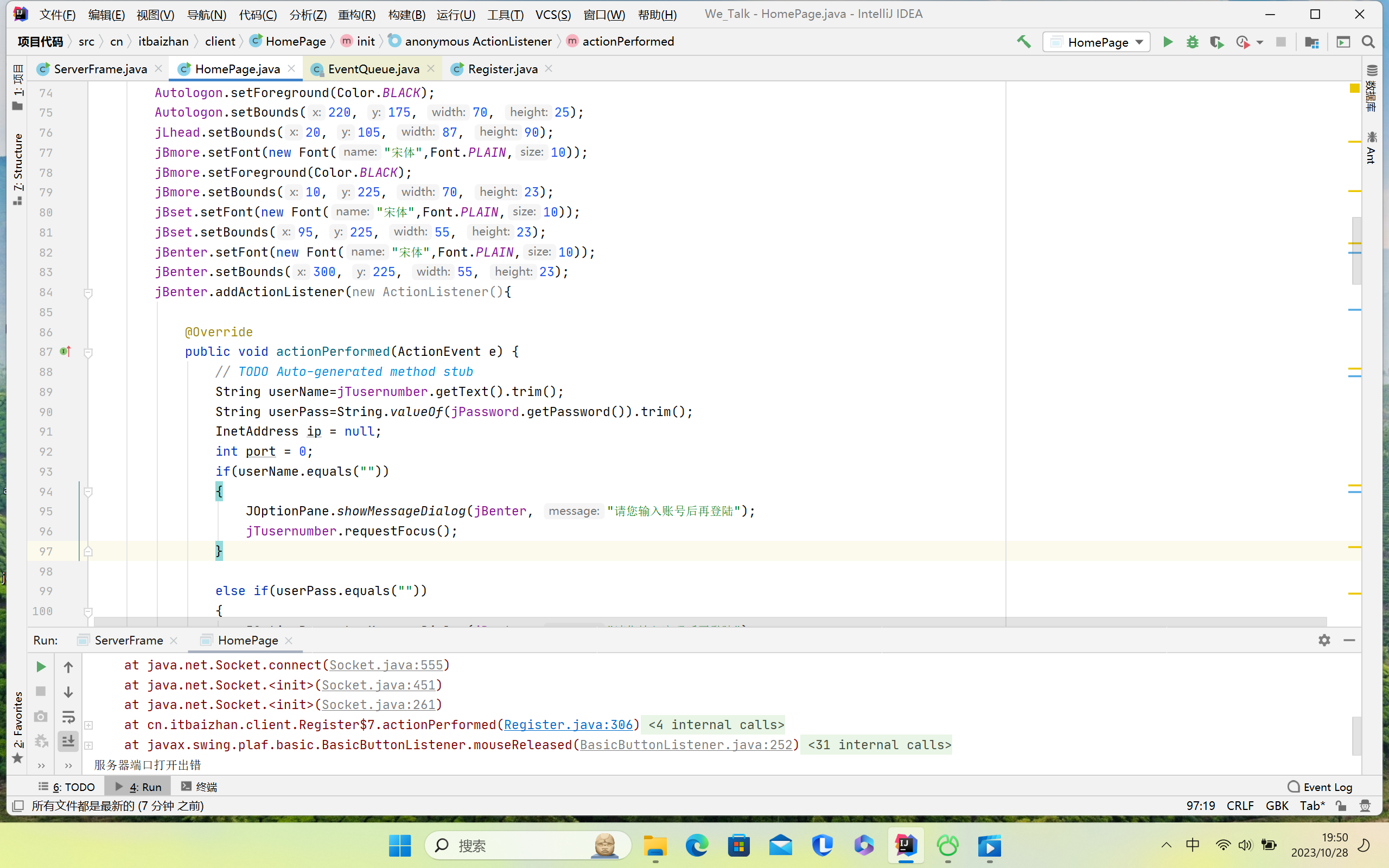1389x868 pixels.
Task: Open the 重构(R) menu
Action: [356, 14]
